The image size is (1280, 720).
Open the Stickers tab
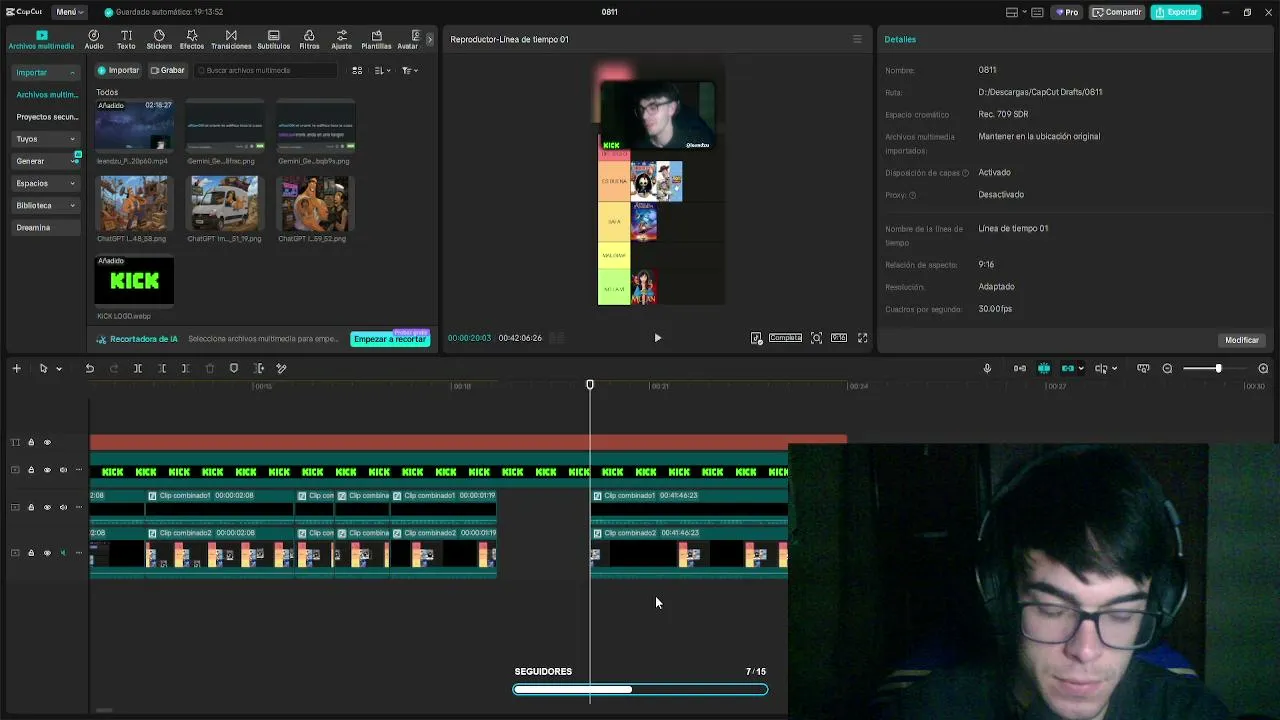[x=159, y=40]
